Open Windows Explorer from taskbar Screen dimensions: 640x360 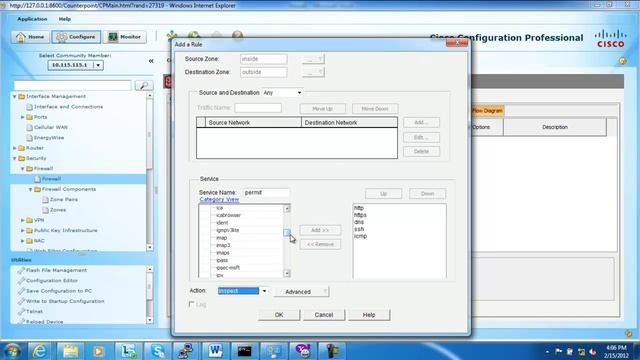[70, 351]
